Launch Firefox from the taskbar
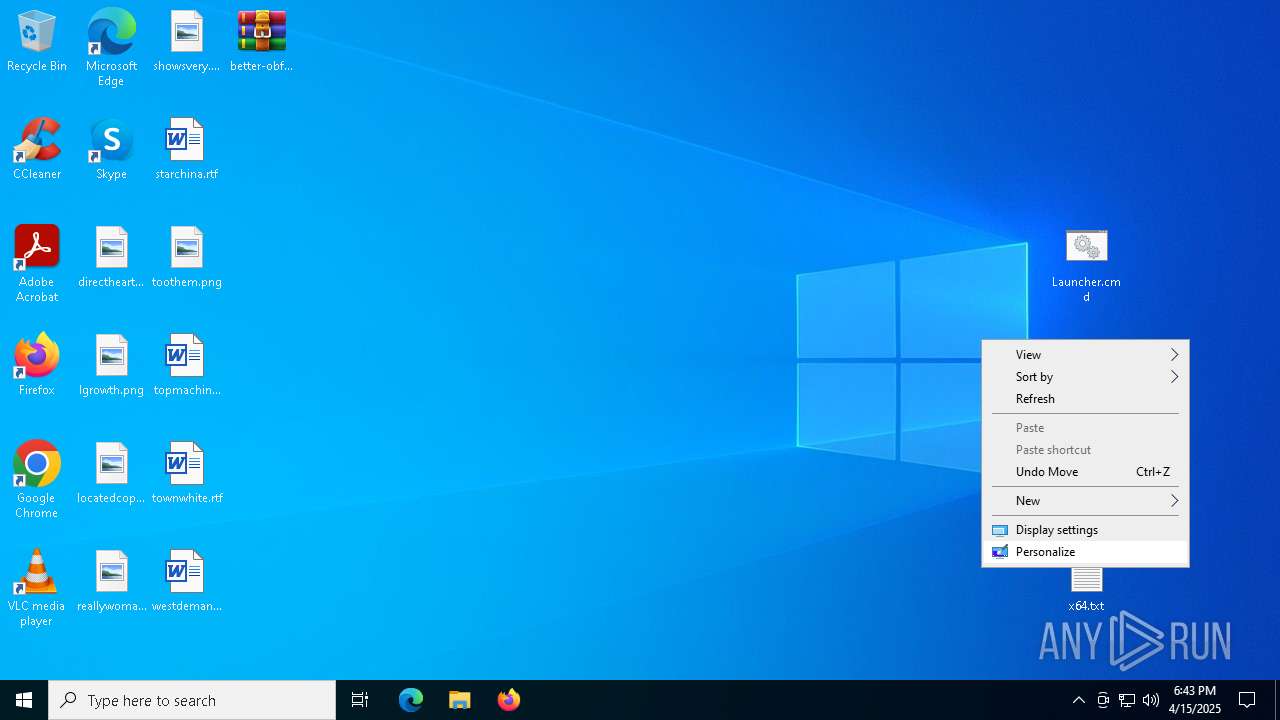The image size is (1280, 720). [x=509, y=700]
